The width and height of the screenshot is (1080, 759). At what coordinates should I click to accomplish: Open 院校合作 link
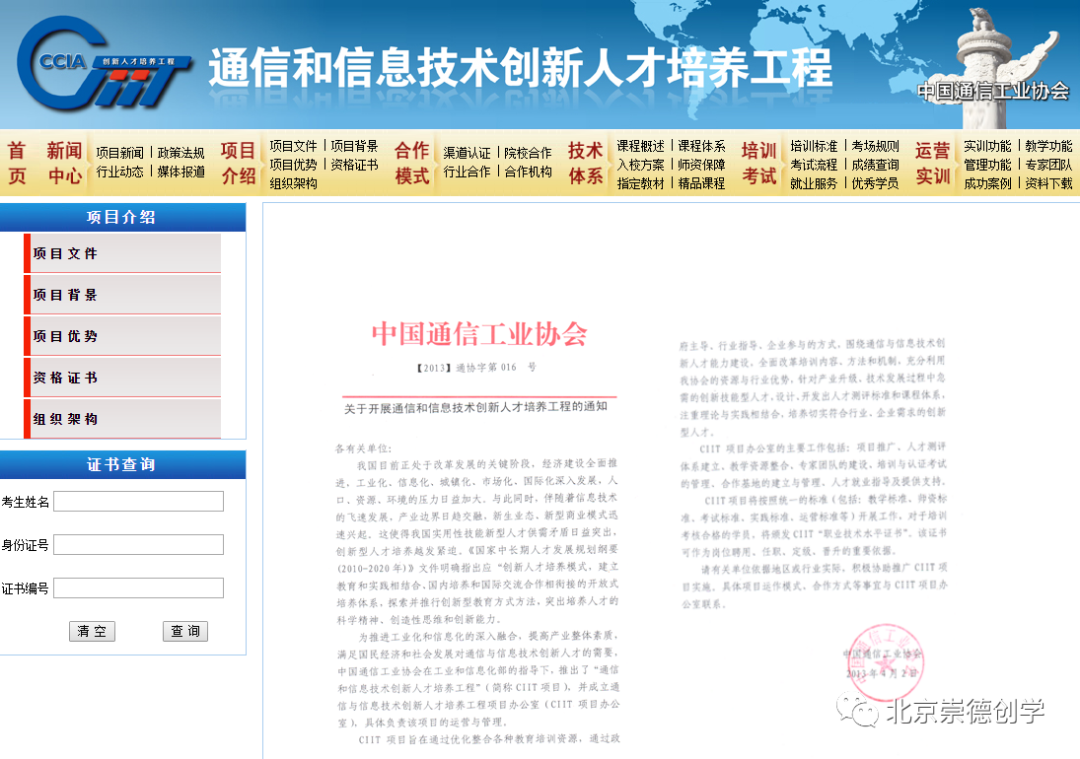(x=528, y=153)
